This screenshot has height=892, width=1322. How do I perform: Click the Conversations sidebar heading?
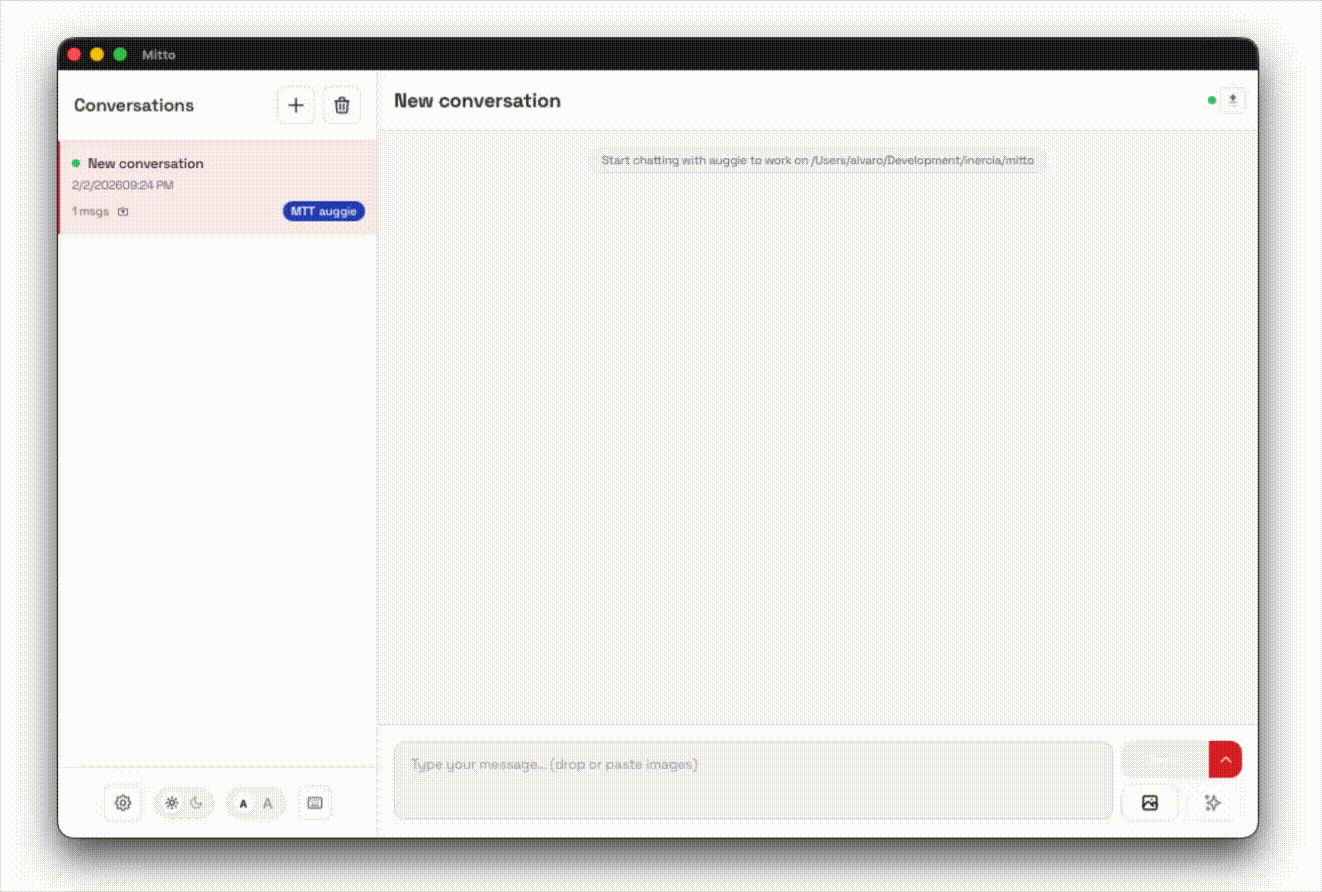pyautogui.click(x=134, y=105)
